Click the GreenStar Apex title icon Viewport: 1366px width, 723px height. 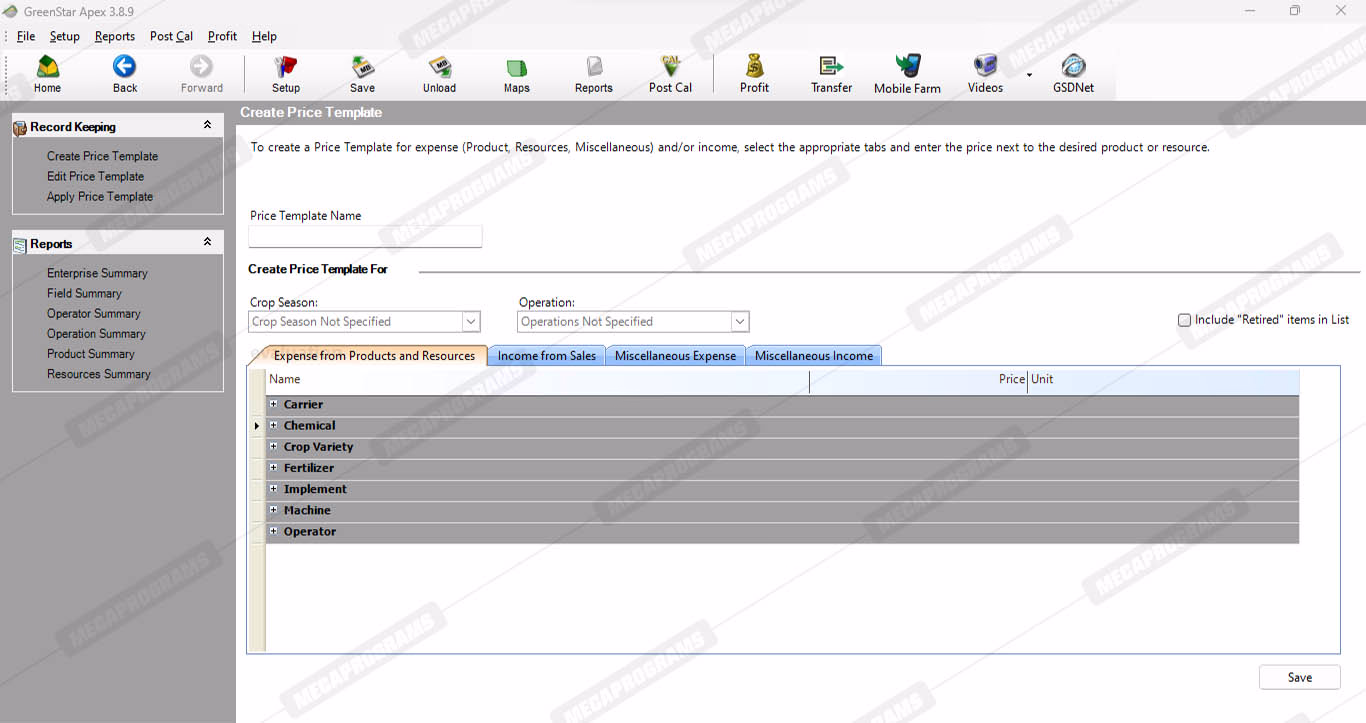[10, 11]
